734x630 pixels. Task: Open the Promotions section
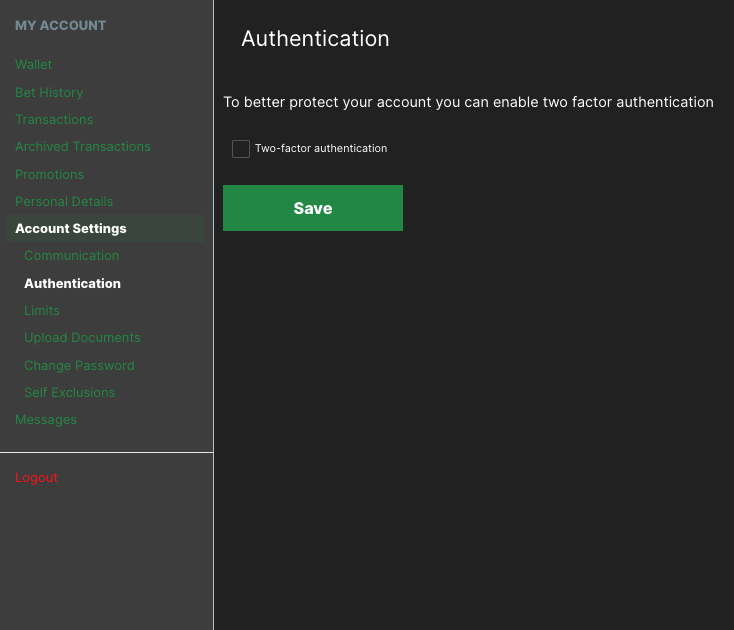(x=50, y=174)
